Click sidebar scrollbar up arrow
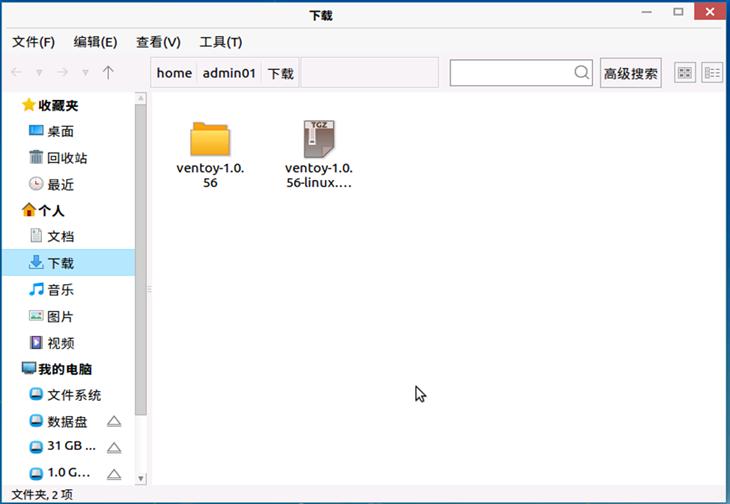 click(141, 98)
